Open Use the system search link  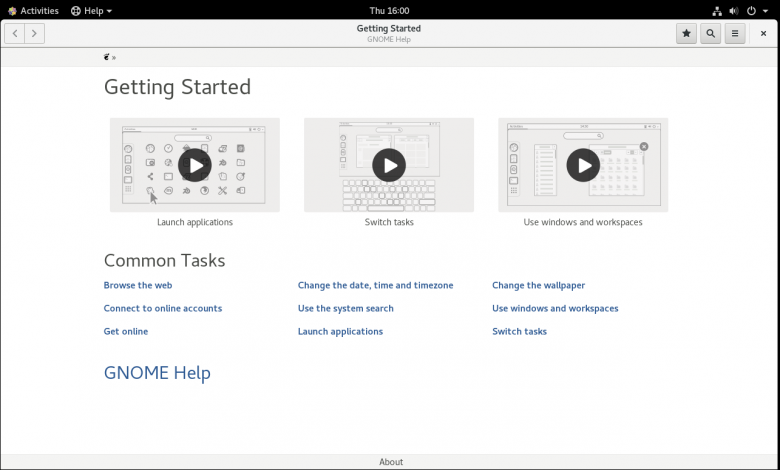click(x=346, y=308)
